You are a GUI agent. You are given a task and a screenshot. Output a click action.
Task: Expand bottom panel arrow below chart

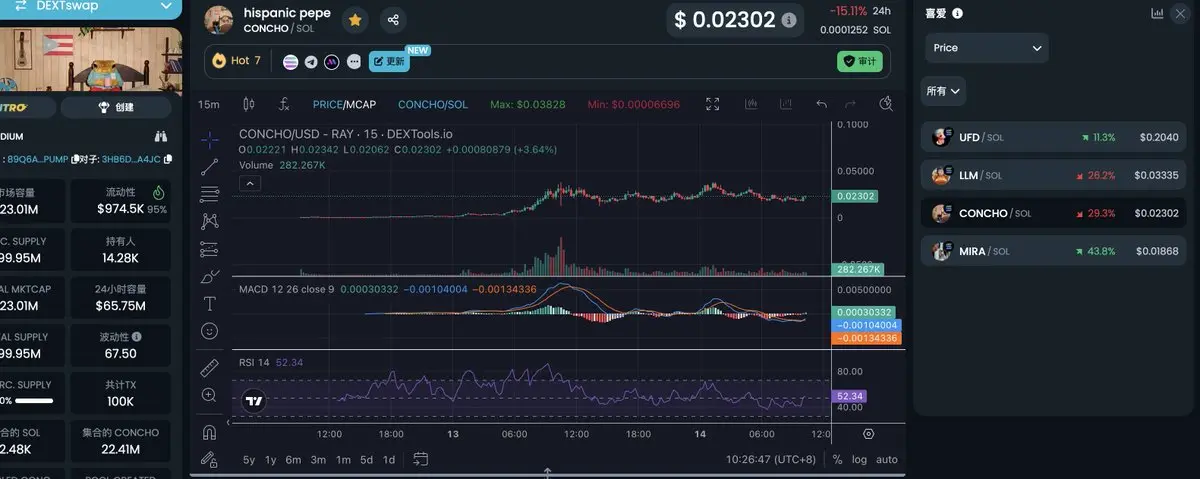pos(548,471)
